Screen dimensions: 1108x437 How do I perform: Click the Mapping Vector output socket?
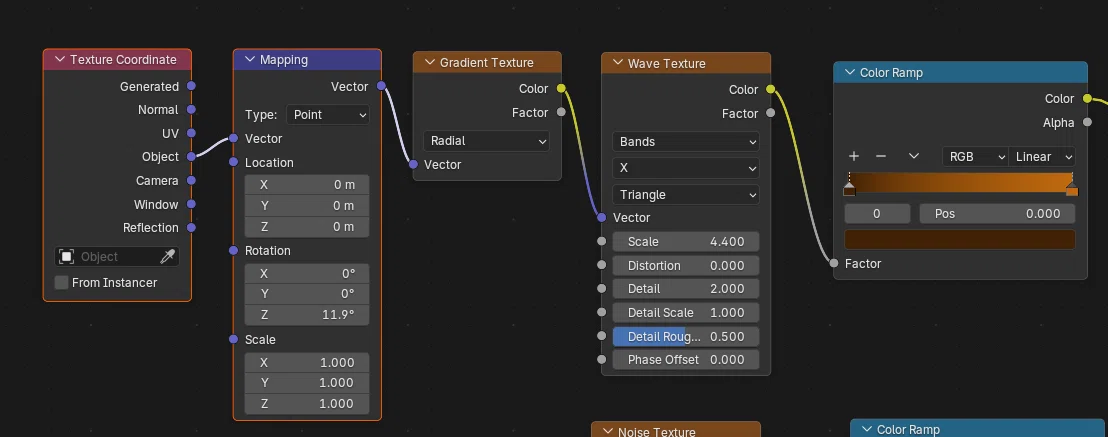[x=382, y=86]
